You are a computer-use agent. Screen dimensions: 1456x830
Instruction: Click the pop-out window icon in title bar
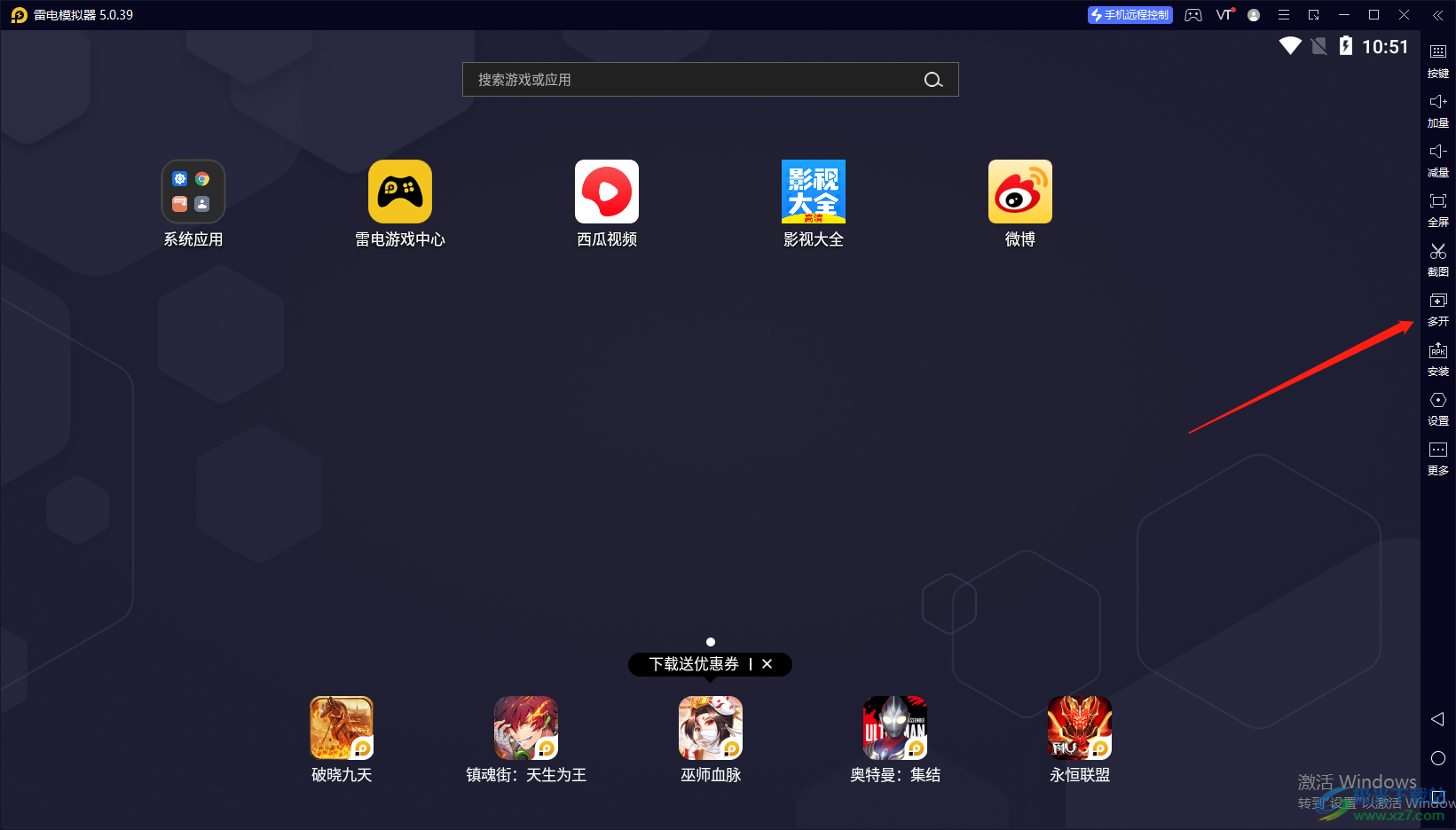pos(1314,15)
